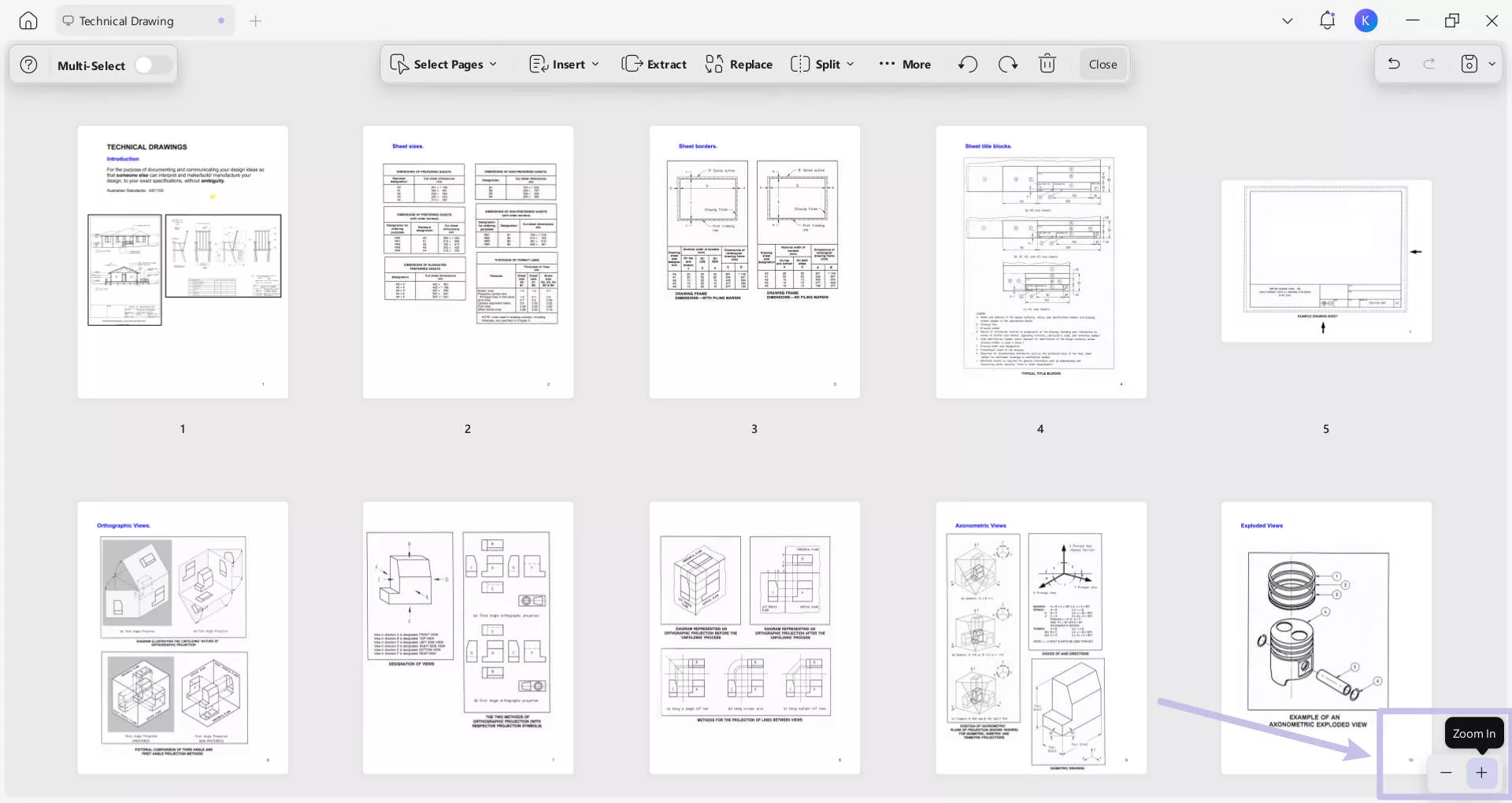Screen dimensions: 1512x803
Task: Click page number label "5"
Action: [x=1326, y=429]
